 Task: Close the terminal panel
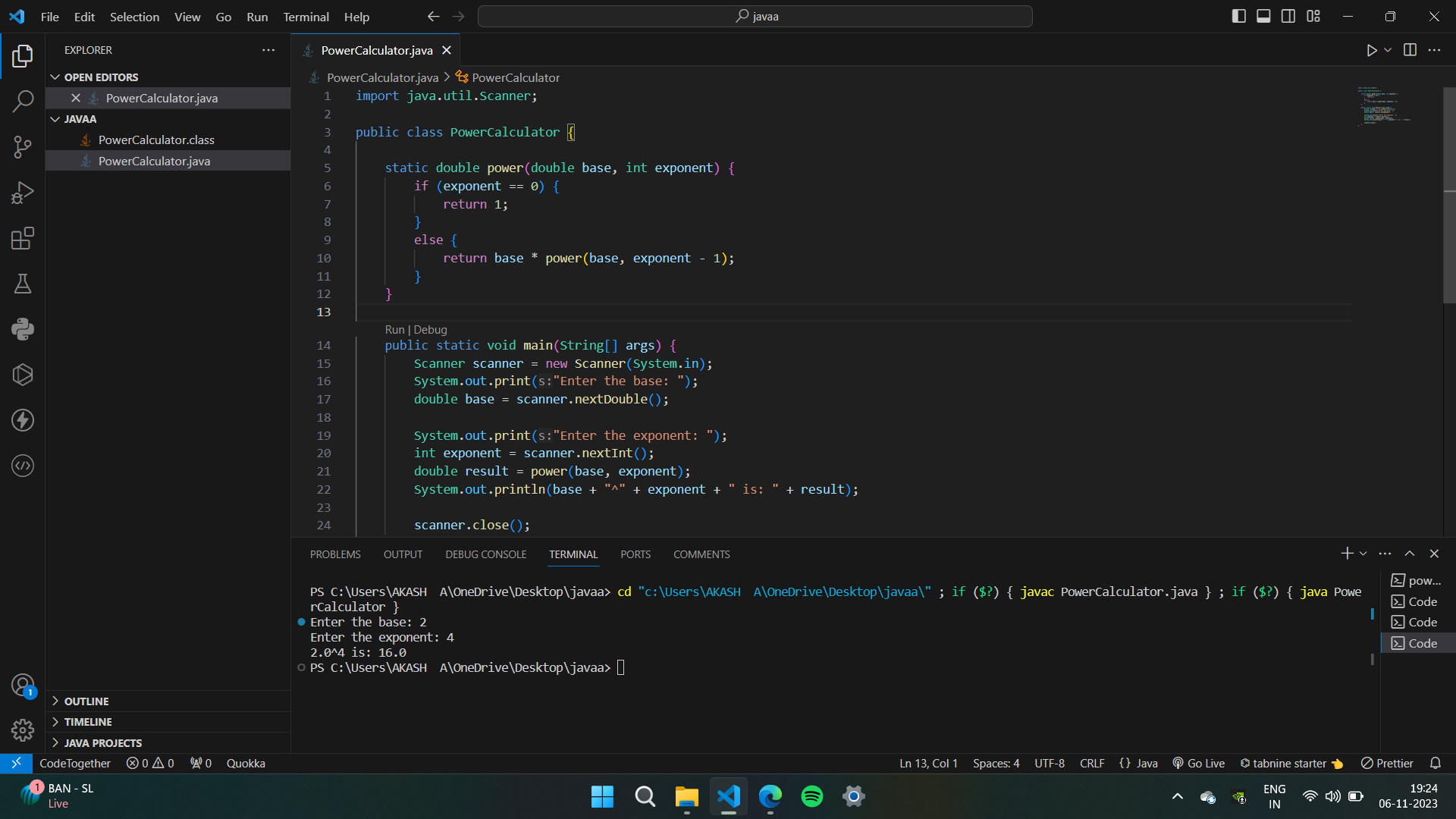click(1434, 554)
